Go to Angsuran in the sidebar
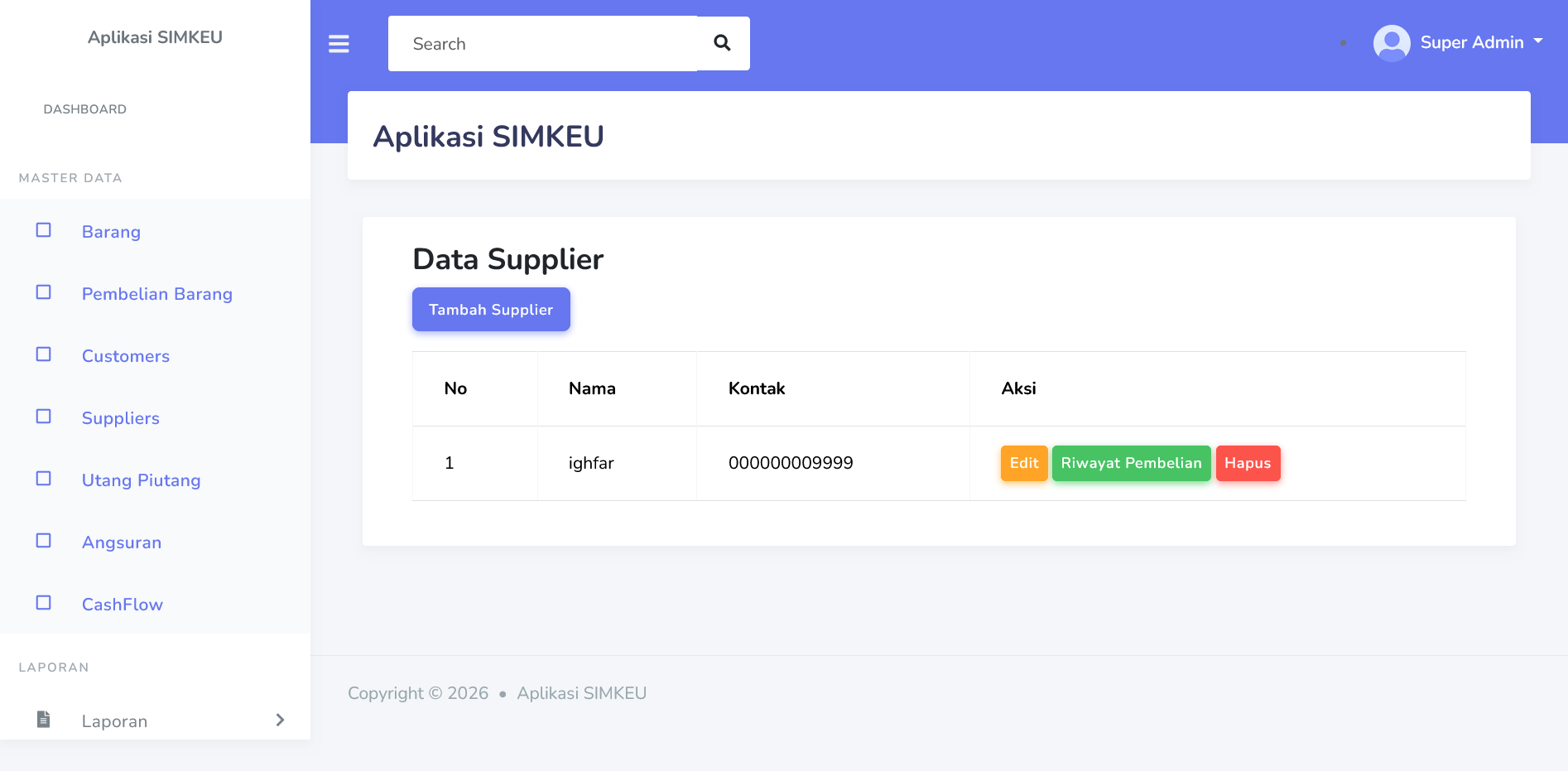 [x=122, y=542]
